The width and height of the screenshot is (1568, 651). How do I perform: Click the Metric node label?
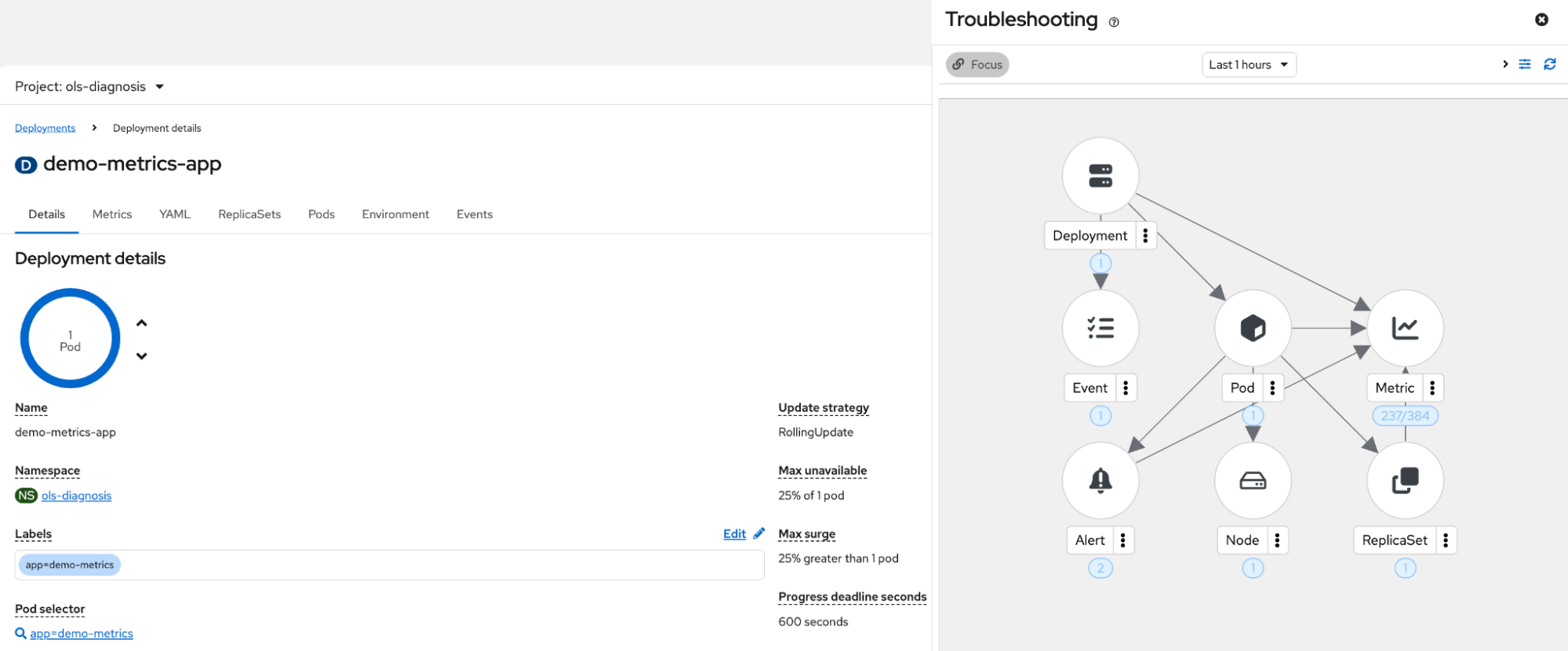coord(1395,387)
